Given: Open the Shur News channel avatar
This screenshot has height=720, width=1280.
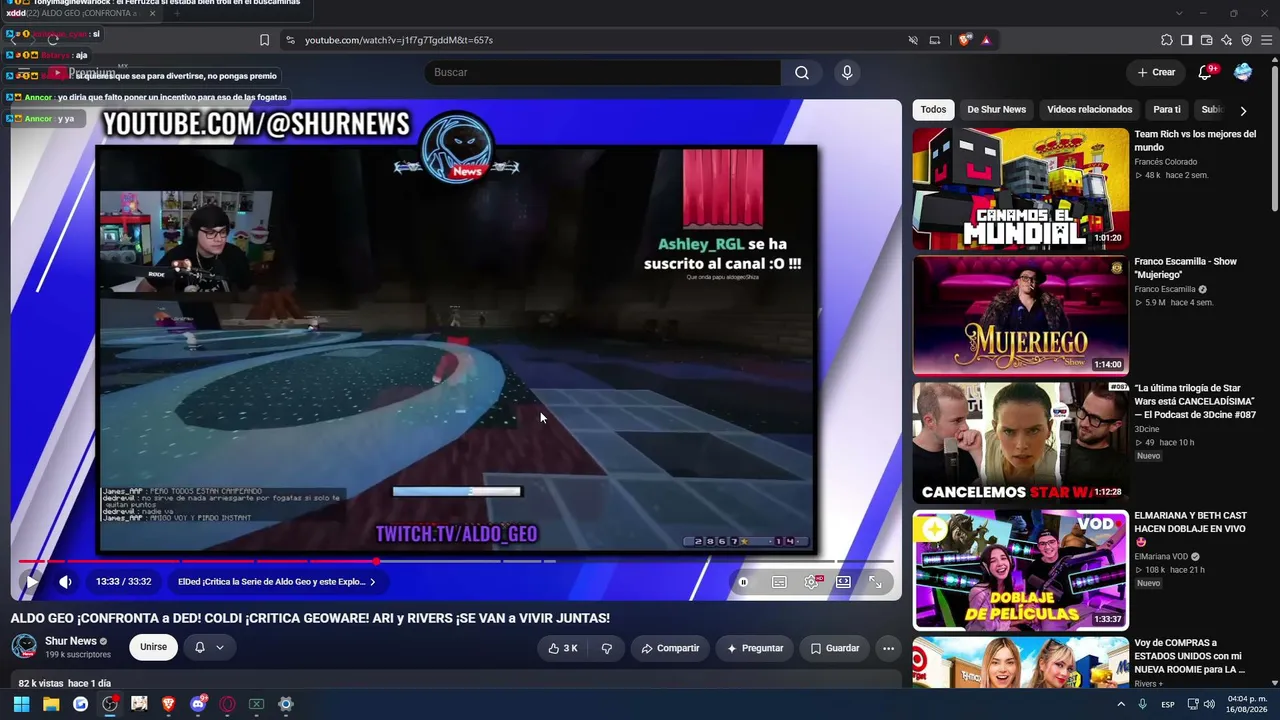Looking at the screenshot, I should pyautogui.click(x=24, y=647).
